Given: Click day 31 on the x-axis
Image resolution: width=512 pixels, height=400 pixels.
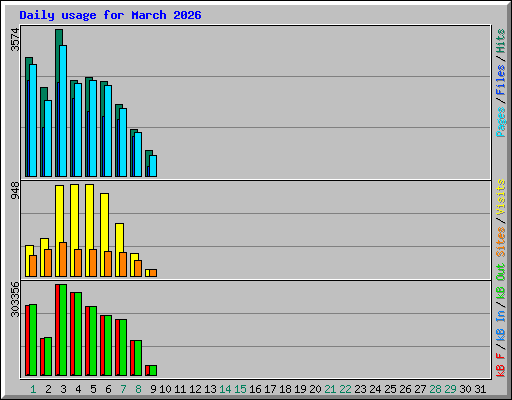Looking at the screenshot, I should coord(480,389).
